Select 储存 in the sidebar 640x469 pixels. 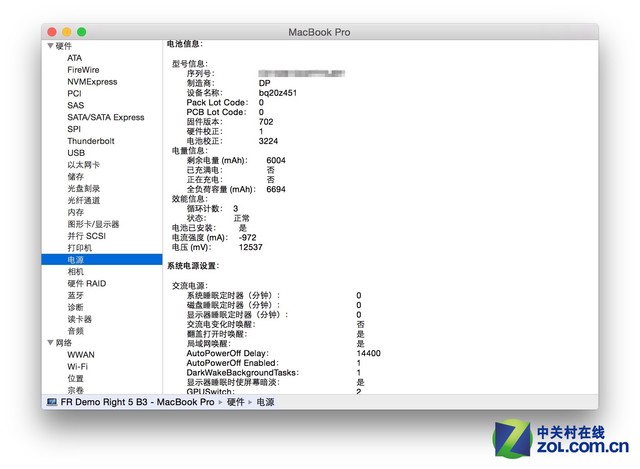[x=76, y=176]
